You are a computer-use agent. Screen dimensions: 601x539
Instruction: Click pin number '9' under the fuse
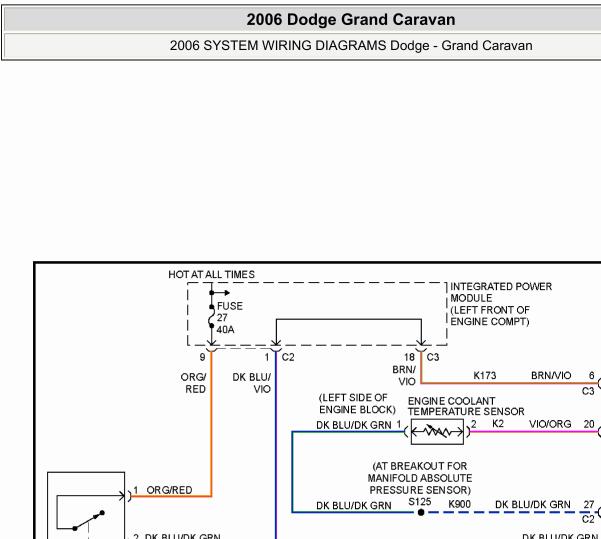[202, 357]
